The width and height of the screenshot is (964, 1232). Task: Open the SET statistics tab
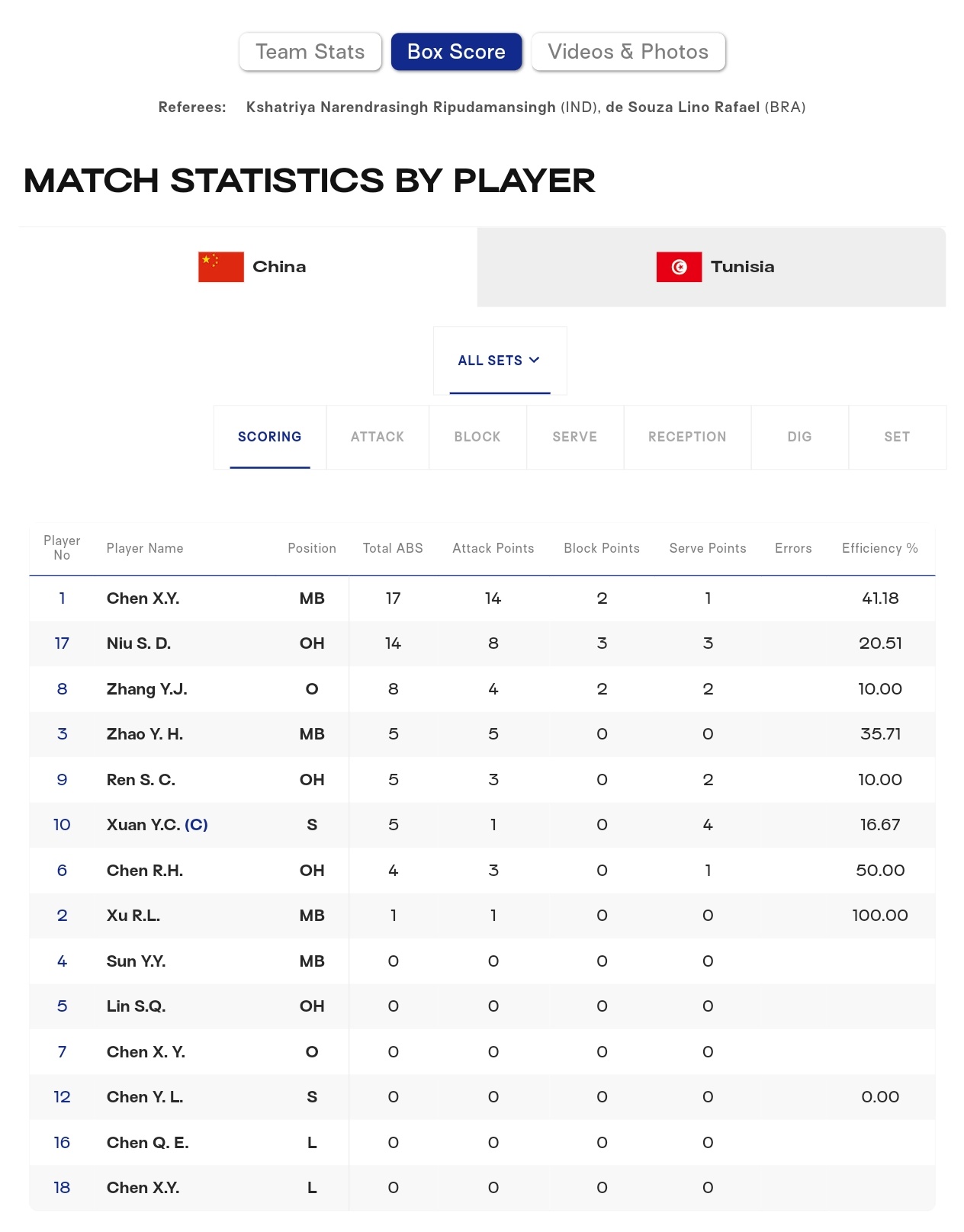pyautogui.click(x=897, y=437)
